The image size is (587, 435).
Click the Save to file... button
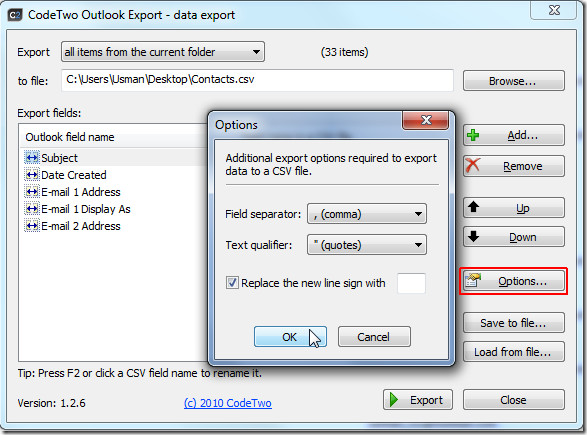coord(514,323)
